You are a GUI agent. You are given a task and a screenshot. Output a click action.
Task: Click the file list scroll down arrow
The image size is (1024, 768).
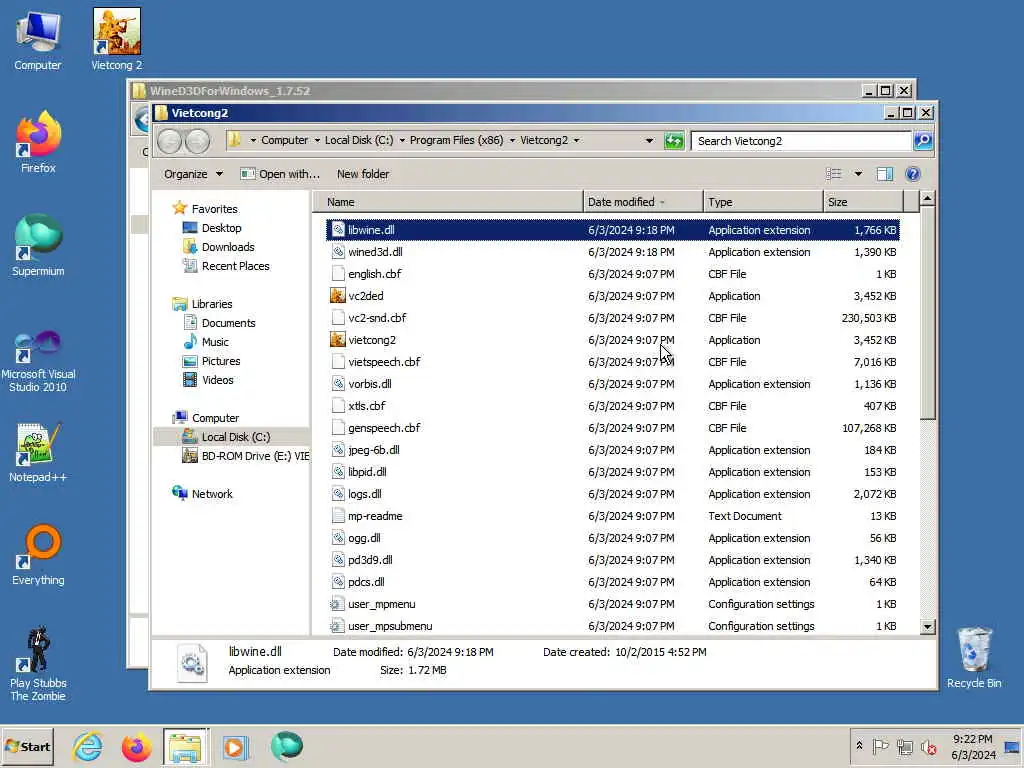click(927, 626)
